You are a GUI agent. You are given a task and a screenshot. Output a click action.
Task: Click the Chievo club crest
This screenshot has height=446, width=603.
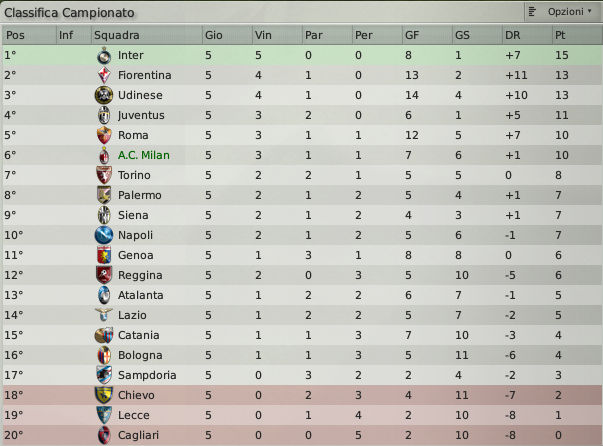pos(104,395)
